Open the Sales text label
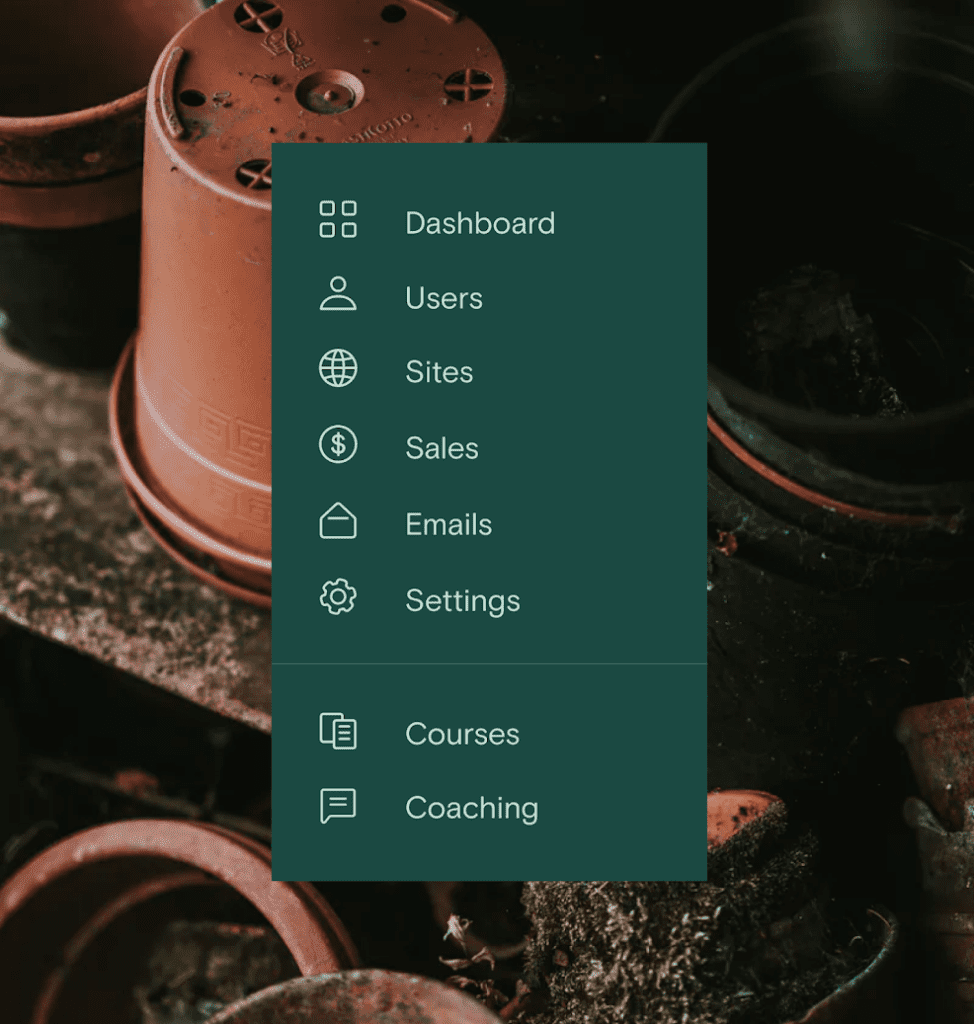 (x=442, y=448)
